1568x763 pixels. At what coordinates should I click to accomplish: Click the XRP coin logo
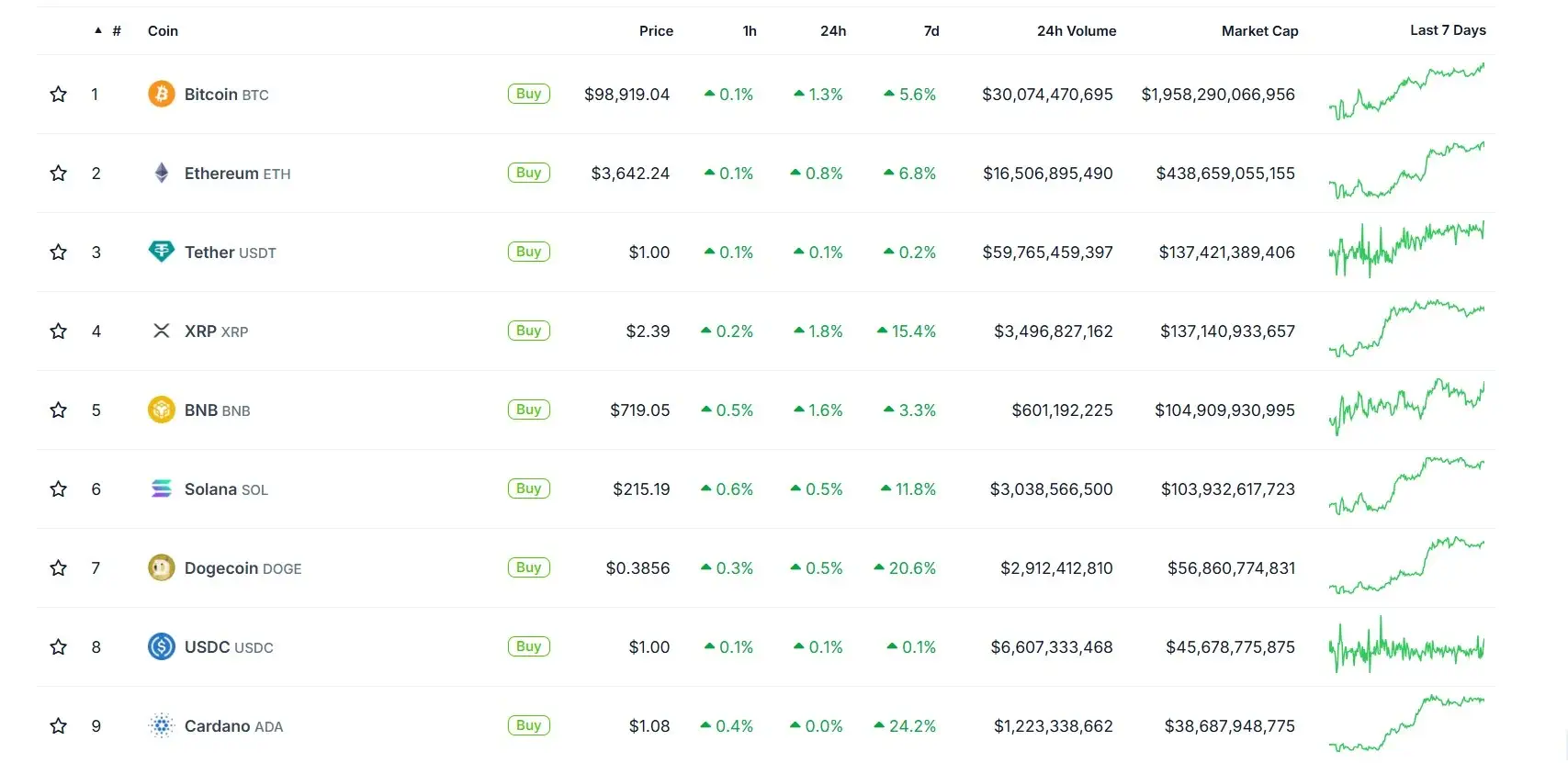tap(162, 331)
